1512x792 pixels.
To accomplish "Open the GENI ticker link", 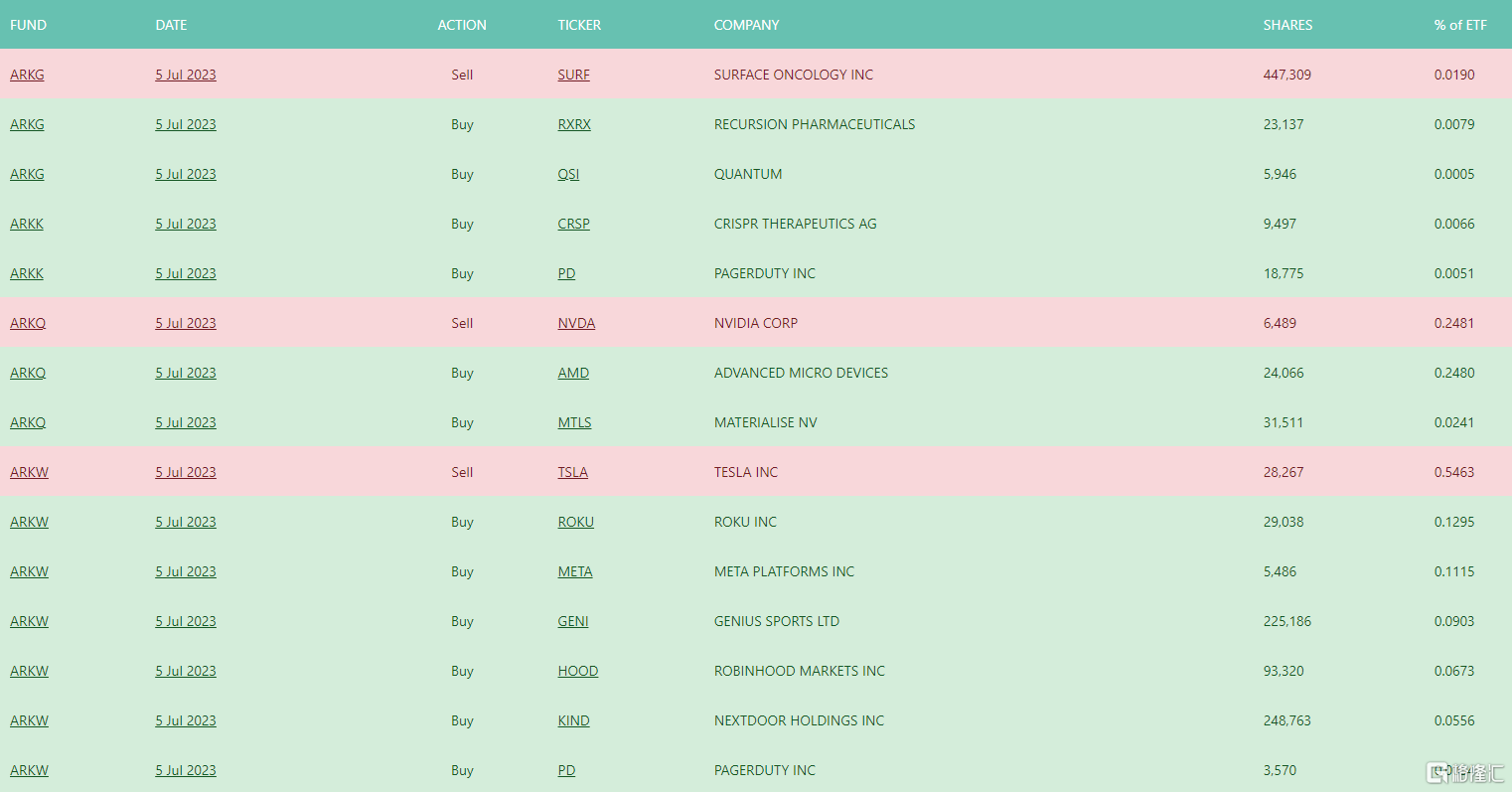I will tap(573, 621).
